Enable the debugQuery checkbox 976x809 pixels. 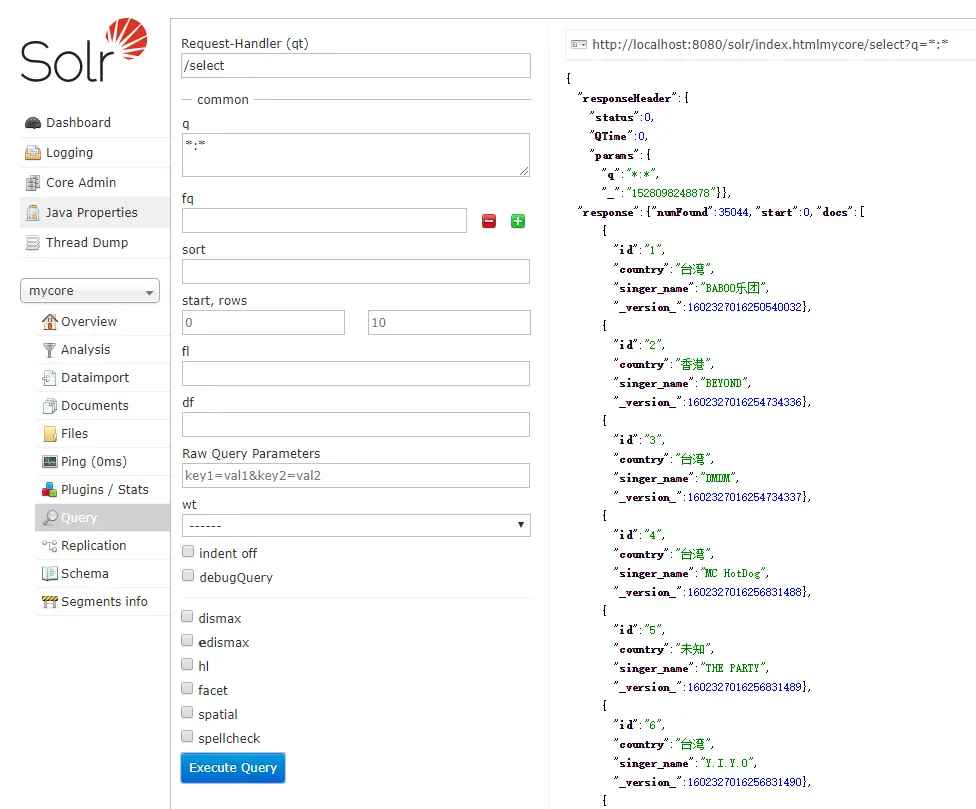click(188, 575)
